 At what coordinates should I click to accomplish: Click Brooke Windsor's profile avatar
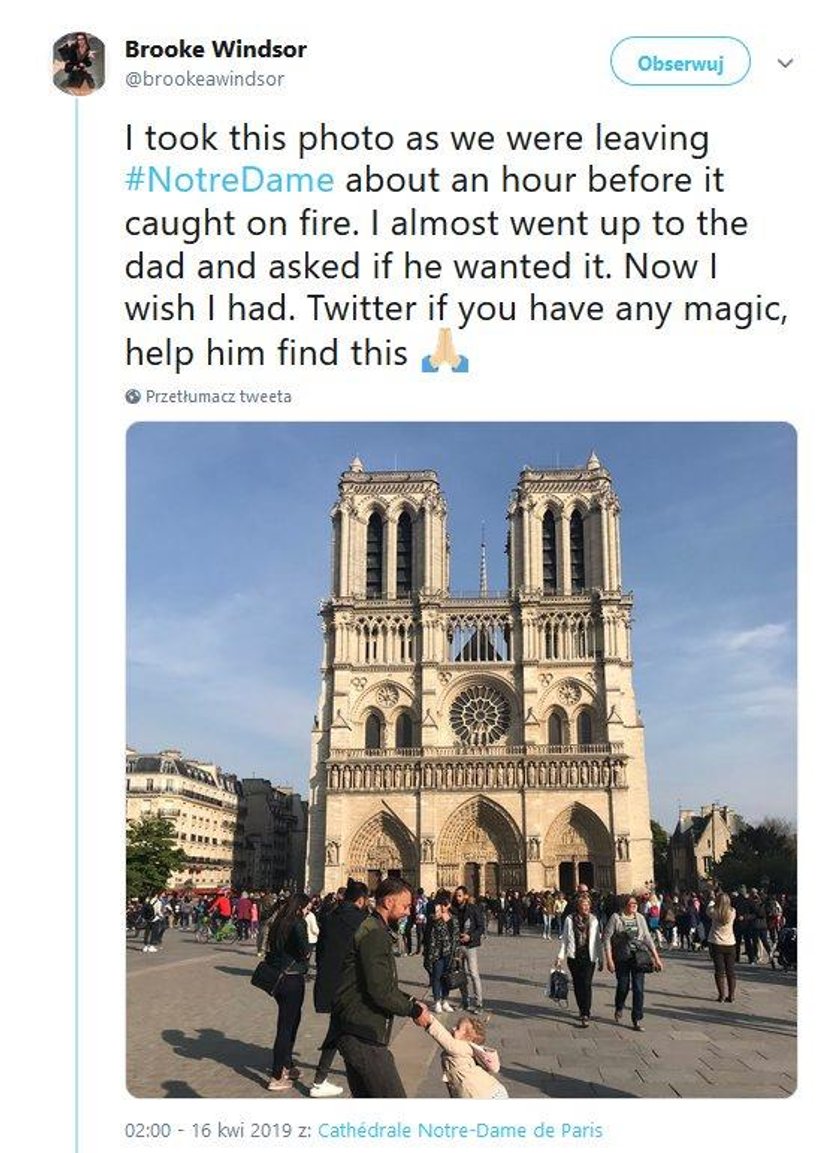pos(78,64)
